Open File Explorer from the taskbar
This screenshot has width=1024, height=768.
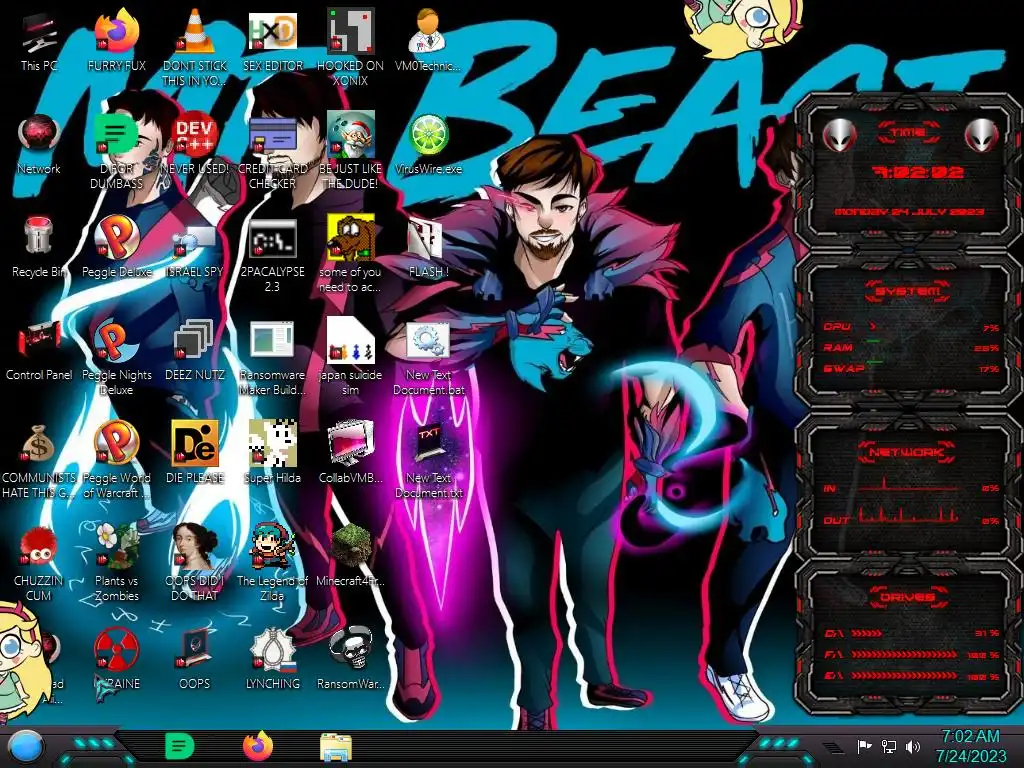[x=336, y=747]
